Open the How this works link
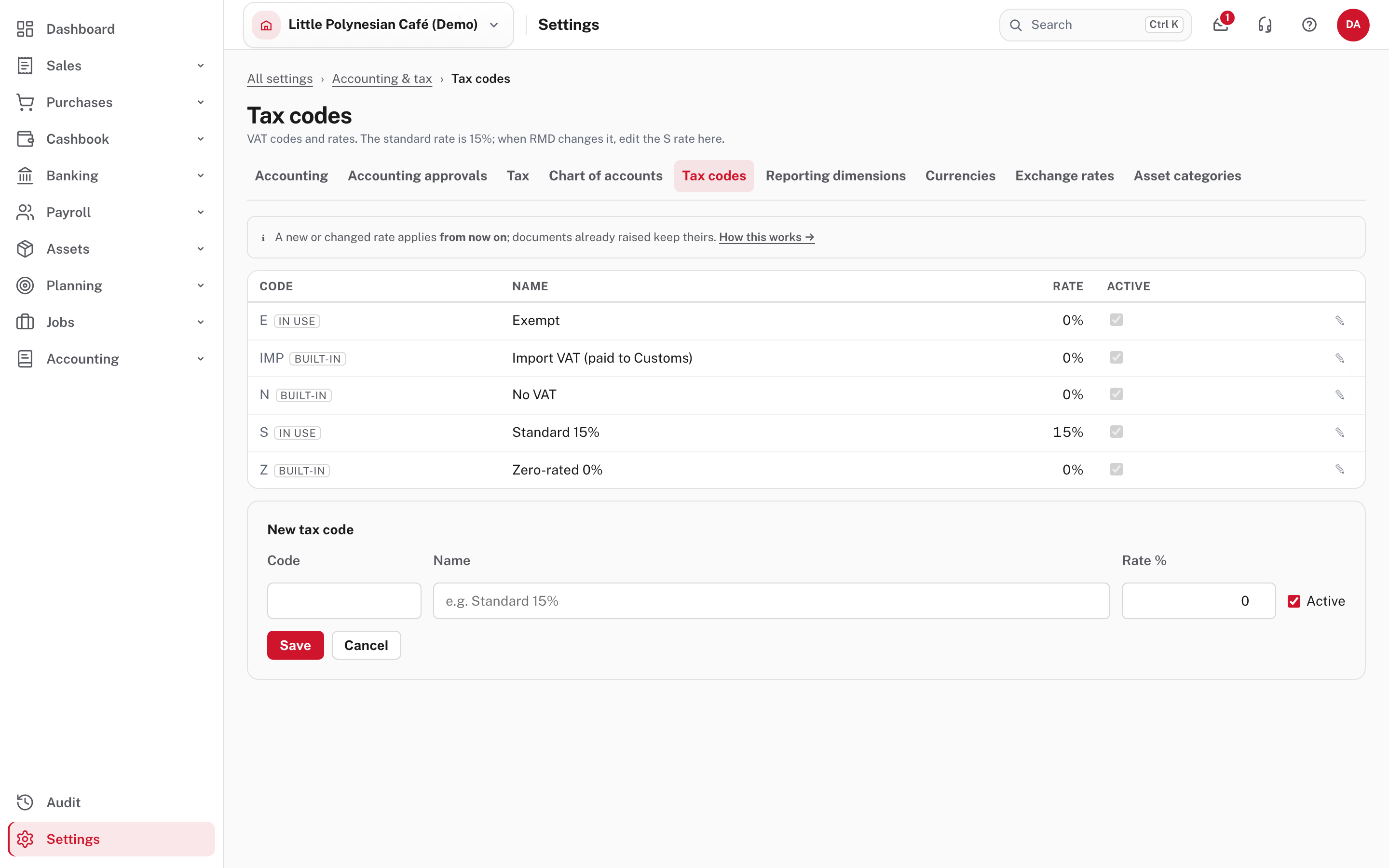1389x868 pixels. 766,237
